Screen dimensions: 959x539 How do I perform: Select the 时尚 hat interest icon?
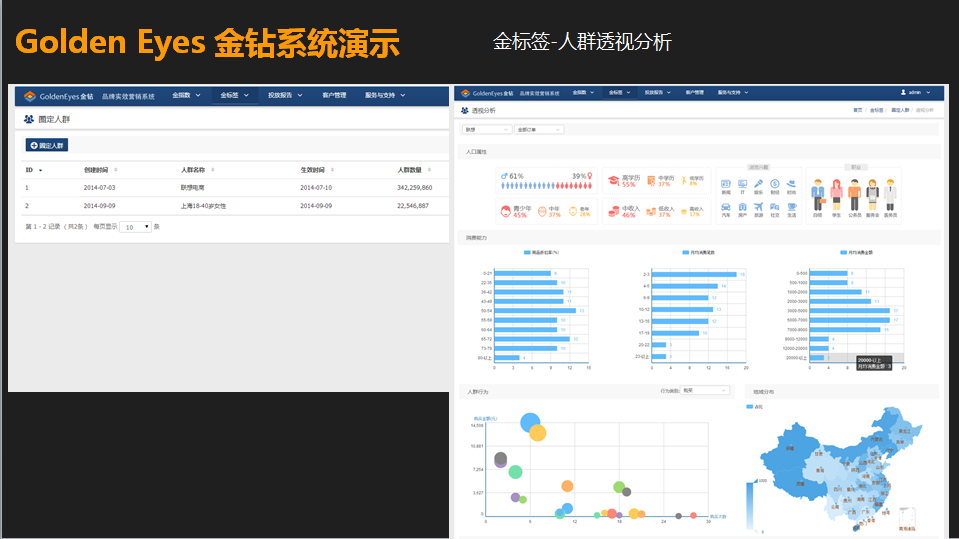coord(791,184)
